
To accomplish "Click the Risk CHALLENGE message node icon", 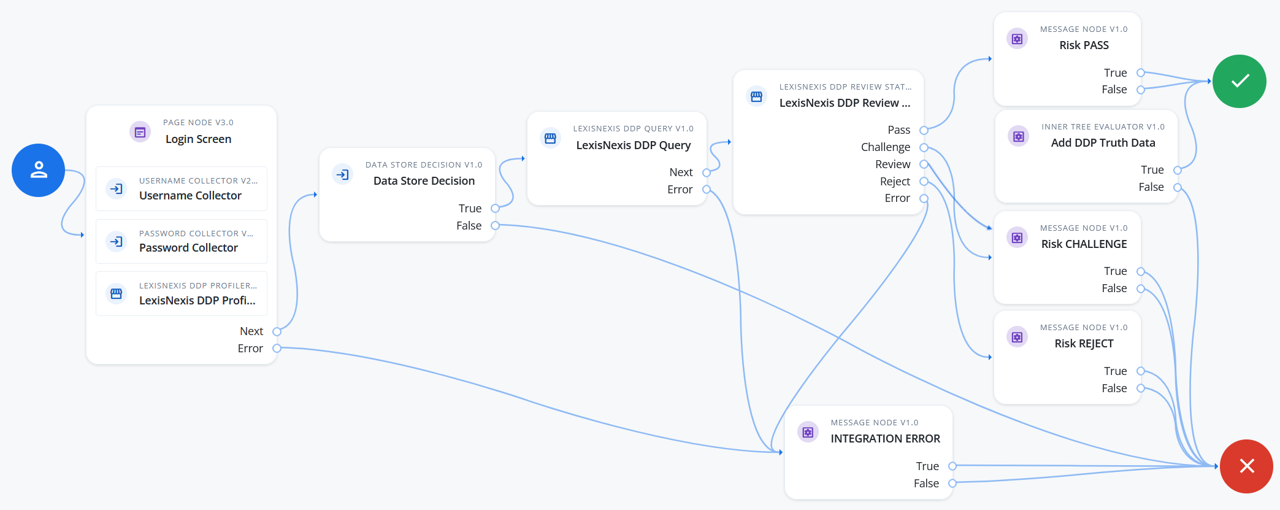I will click(x=1017, y=237).
